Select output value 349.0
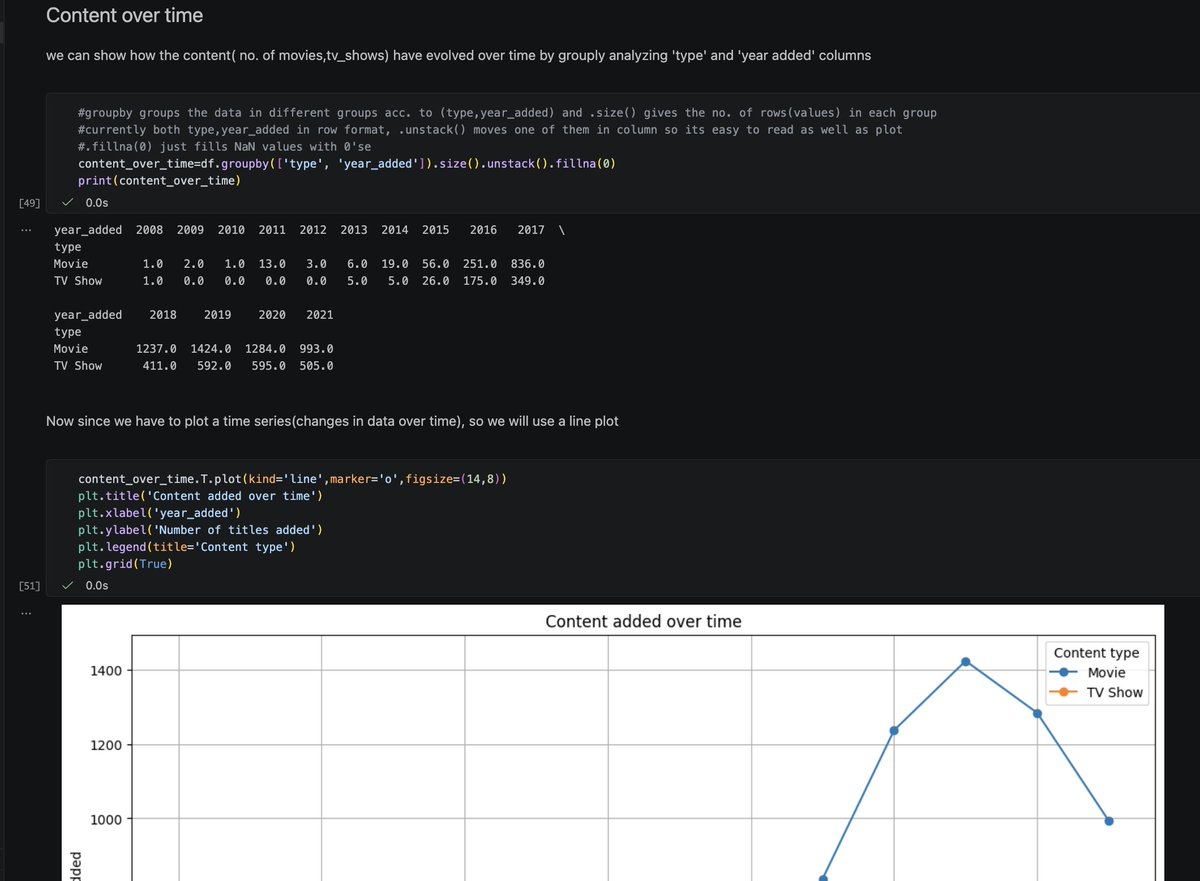This screenshot has height=881, width=1200. (527, 281)
